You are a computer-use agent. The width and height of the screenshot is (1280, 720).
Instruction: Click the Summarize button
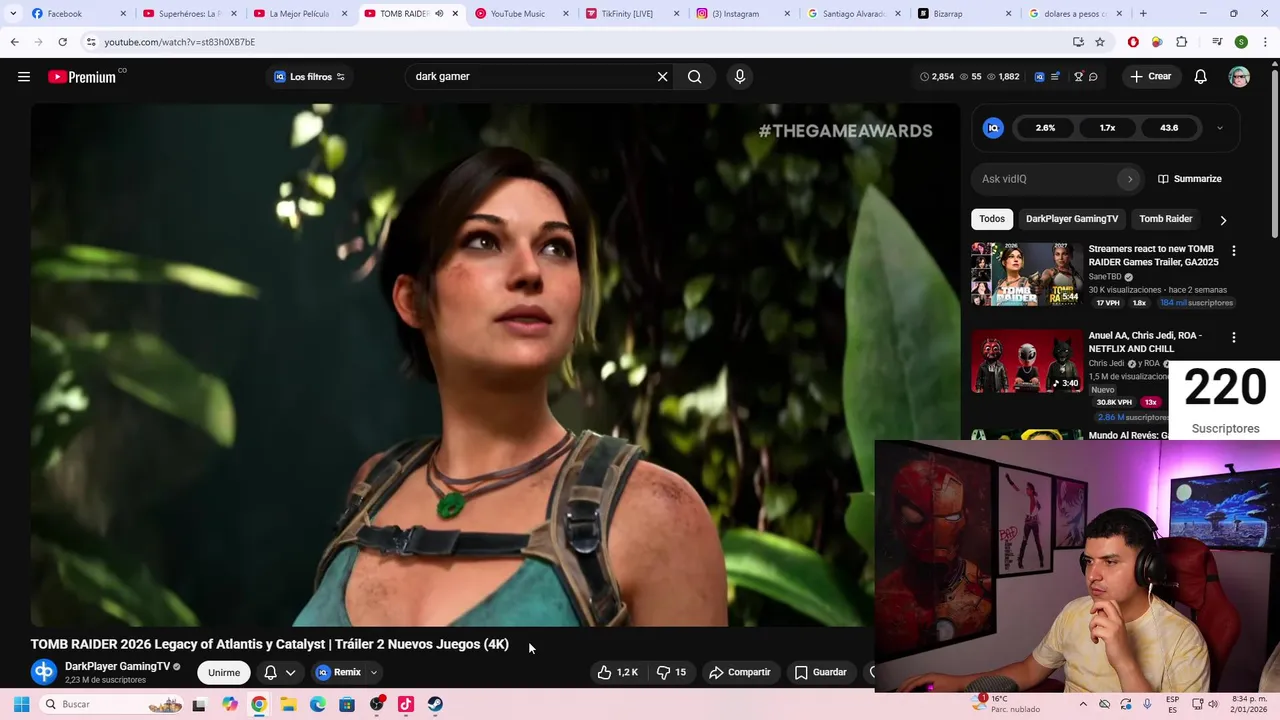point(1189,179)
